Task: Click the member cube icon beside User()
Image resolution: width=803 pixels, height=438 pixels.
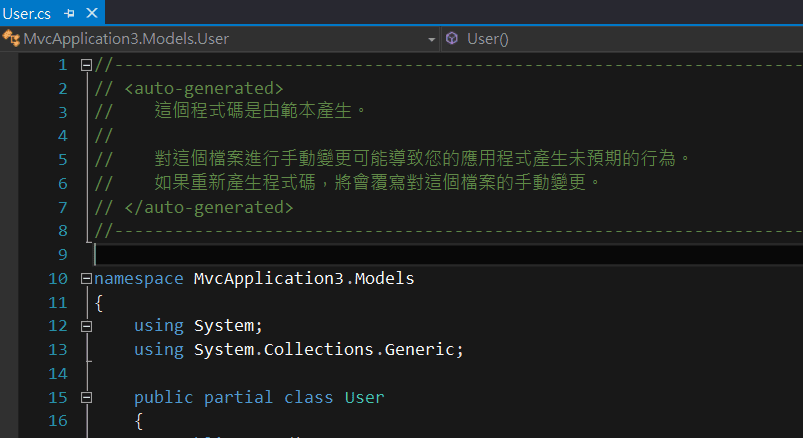Action: coord(452,39)
